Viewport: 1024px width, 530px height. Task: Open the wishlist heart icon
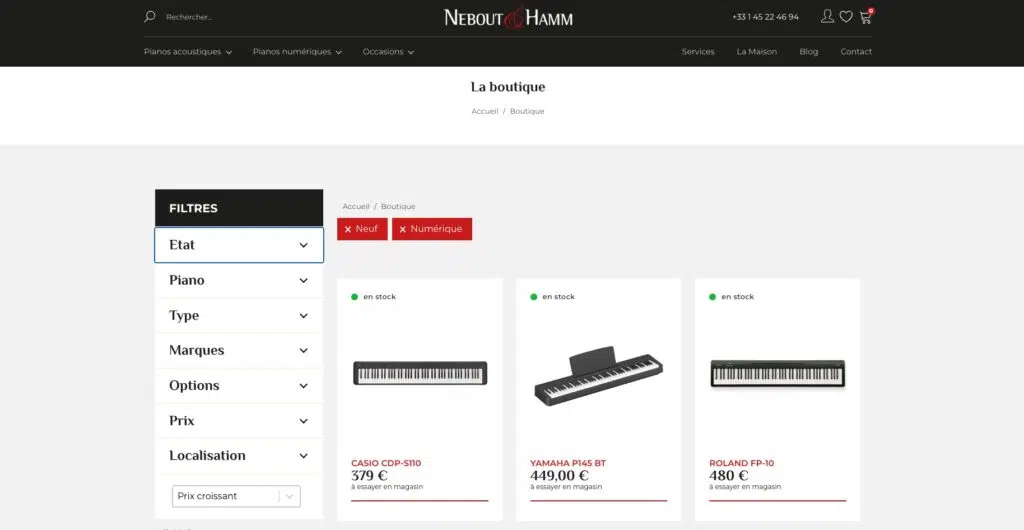[x=846, y=17]
